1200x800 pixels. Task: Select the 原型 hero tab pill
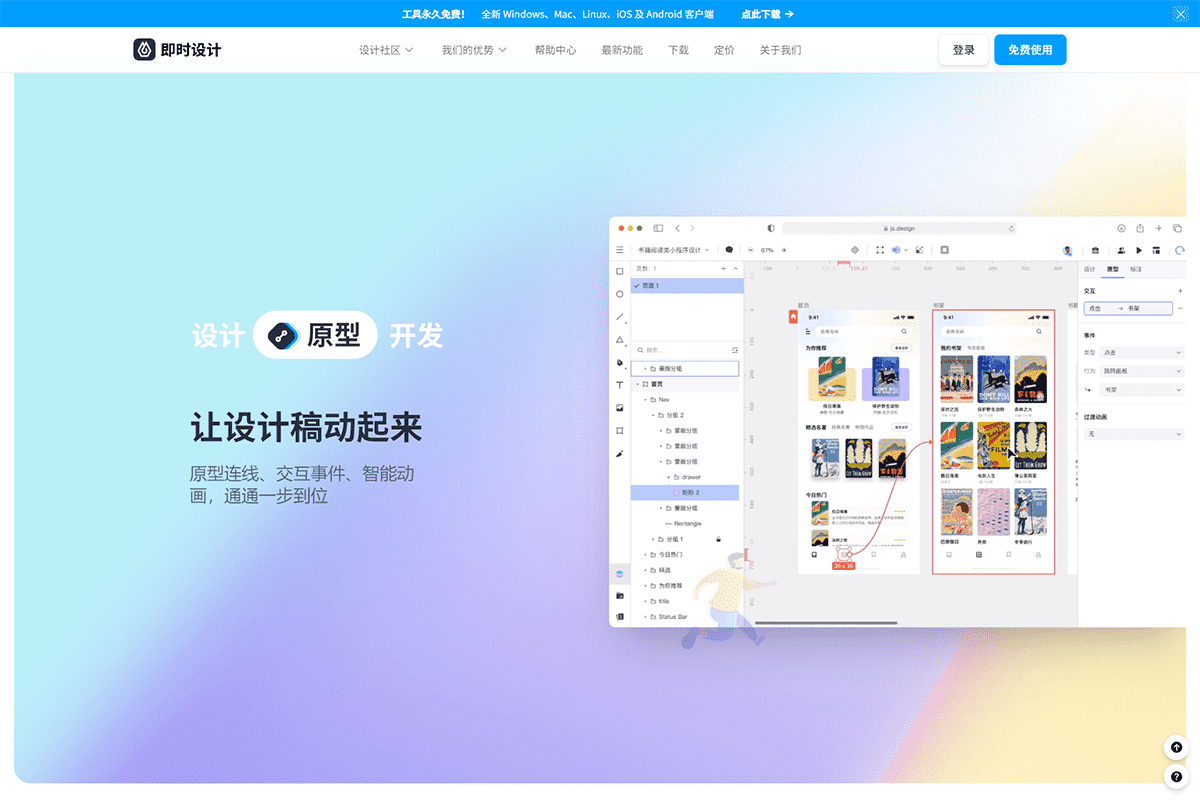click(315, 335)
